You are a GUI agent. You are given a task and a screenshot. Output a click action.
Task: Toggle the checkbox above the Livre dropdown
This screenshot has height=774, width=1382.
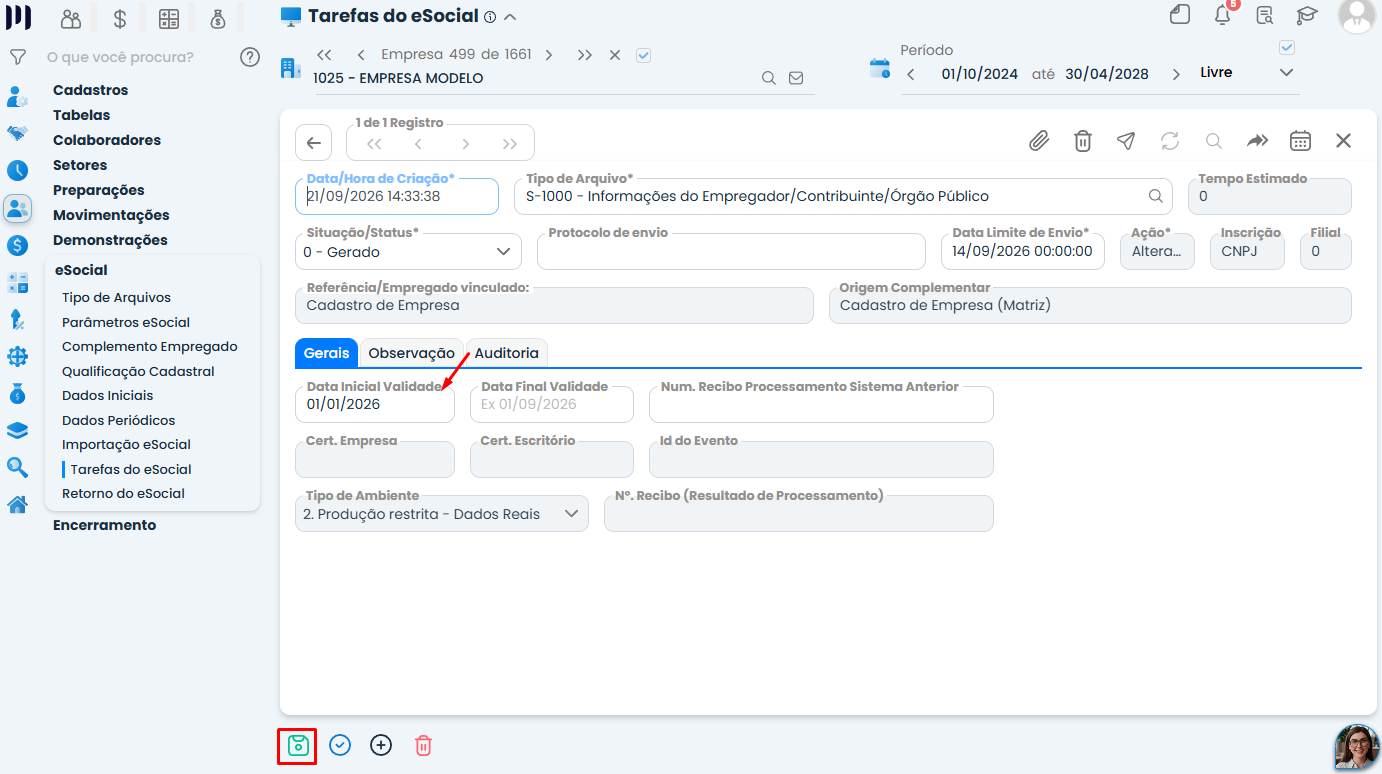pyautogui.click(x=1287, y=48)
